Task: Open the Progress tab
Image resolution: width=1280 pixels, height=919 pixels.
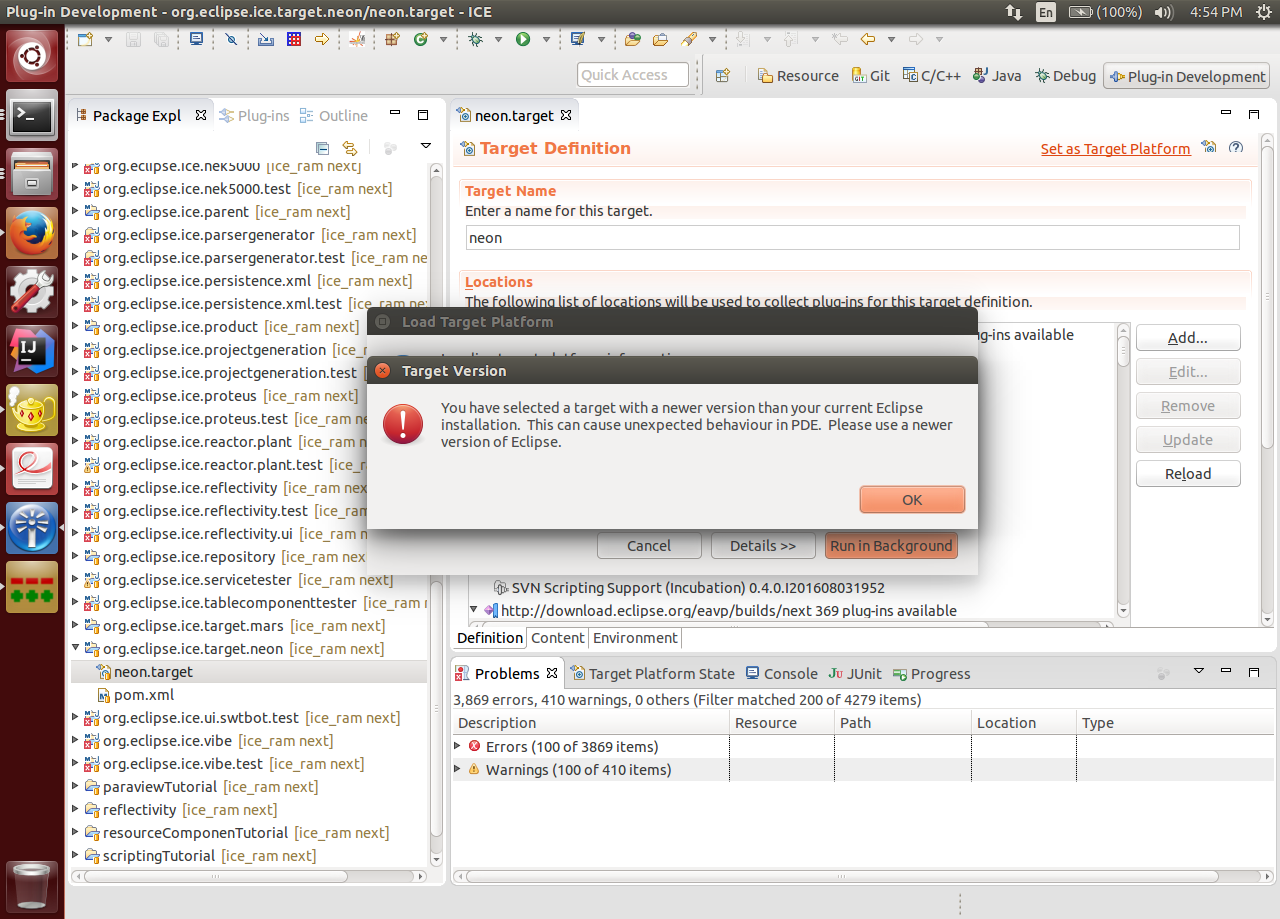Action: pyautogui.click(x=932, y=674)
